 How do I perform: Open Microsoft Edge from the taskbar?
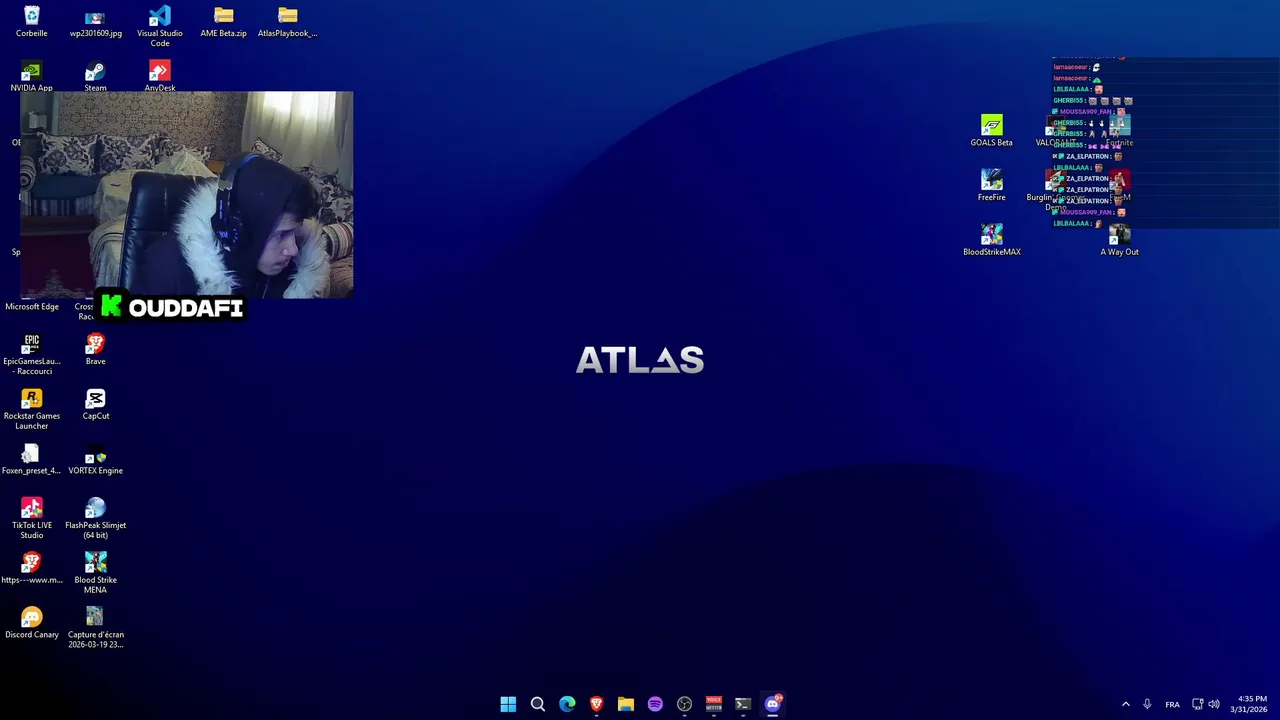pyautogui.click(x=567, y=704)
